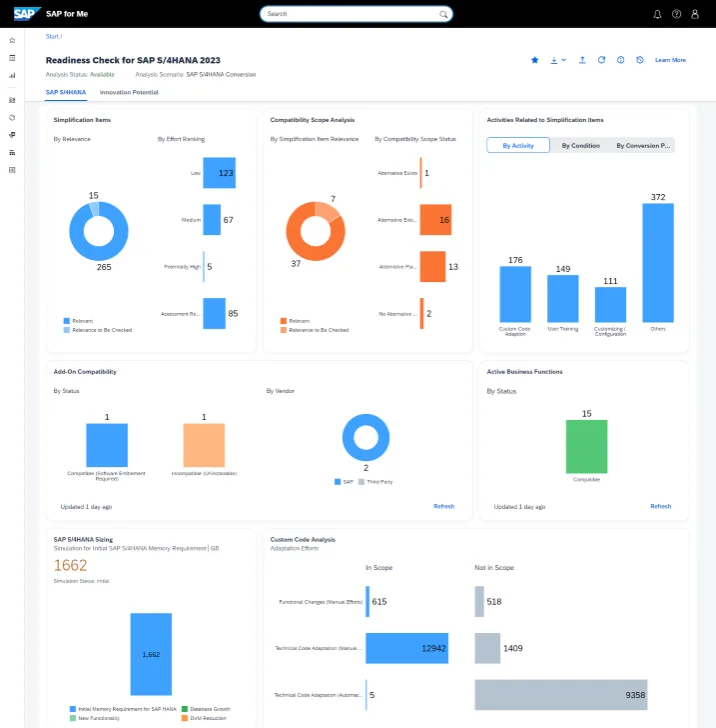Open the user profile icon
Viewport: 716px width, 728px height.
(695, 14)
